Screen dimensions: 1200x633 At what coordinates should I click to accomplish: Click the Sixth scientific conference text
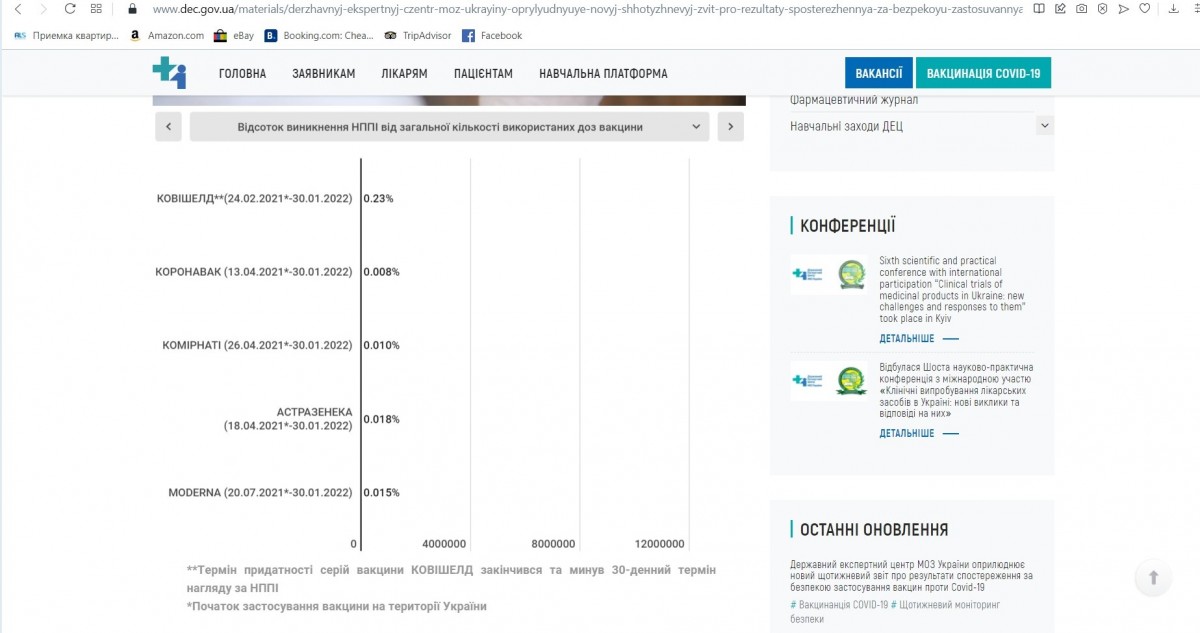[x=952, y=290]
